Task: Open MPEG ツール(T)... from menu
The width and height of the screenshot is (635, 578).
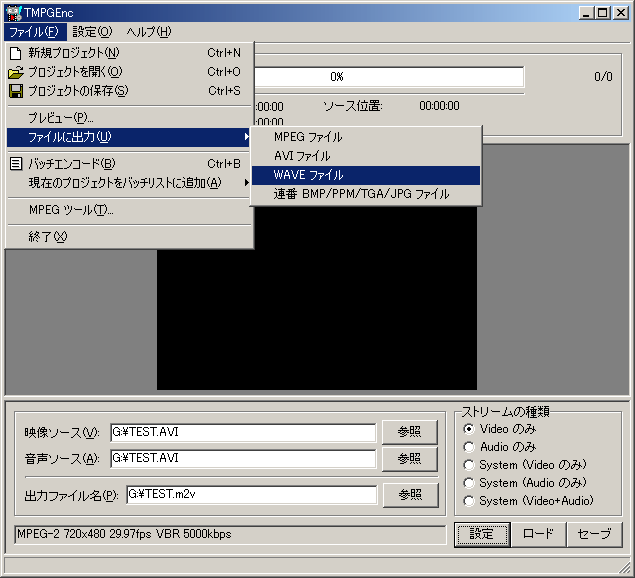Action: click(130, 210)
